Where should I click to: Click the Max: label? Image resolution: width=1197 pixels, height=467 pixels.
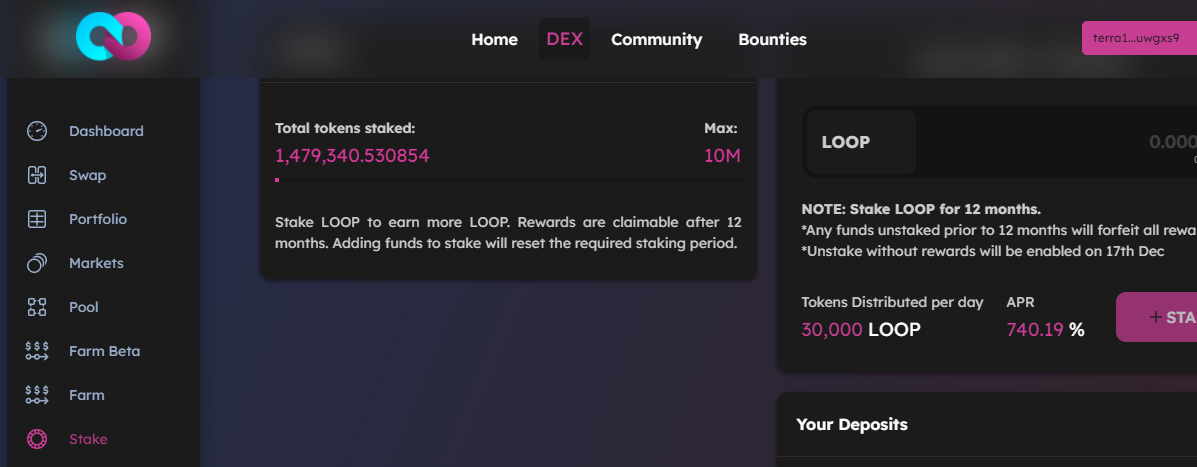tap(721, 128)
